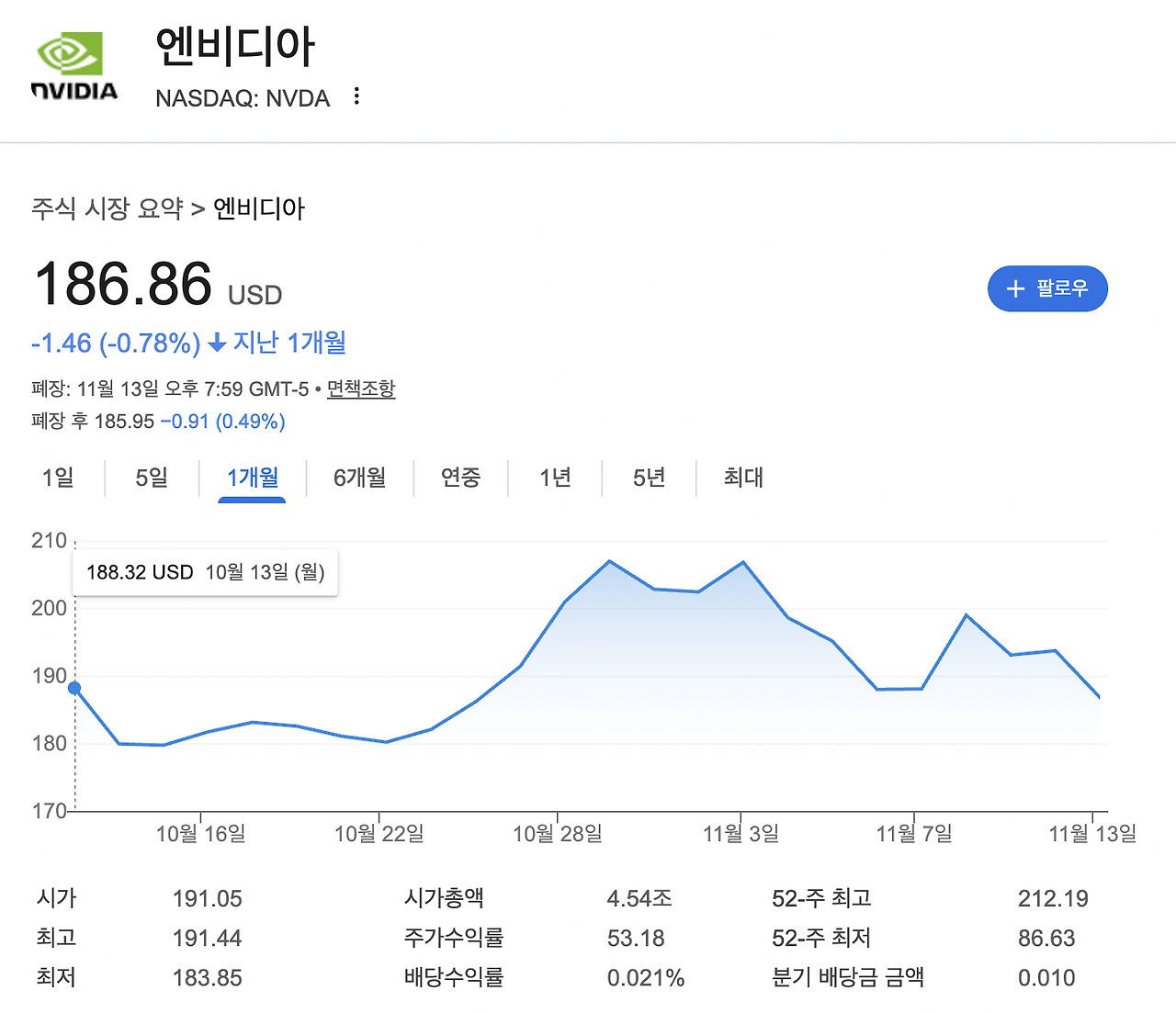This screenshot has height=1013, width=1176.
Task: Click the 52-주 최고 value 212.19
Action: (x=1051, y=898)
